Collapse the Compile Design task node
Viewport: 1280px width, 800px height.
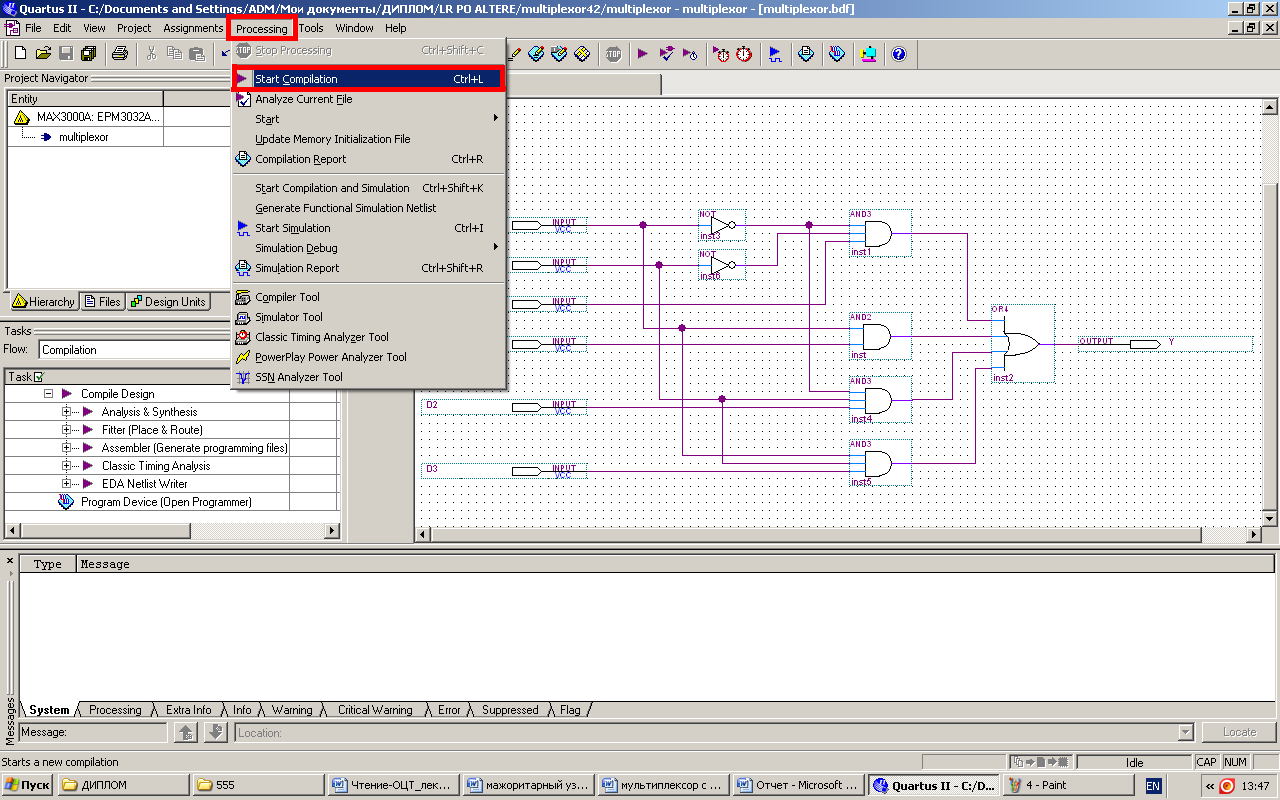pyautogui.click(x=47, y=394)
